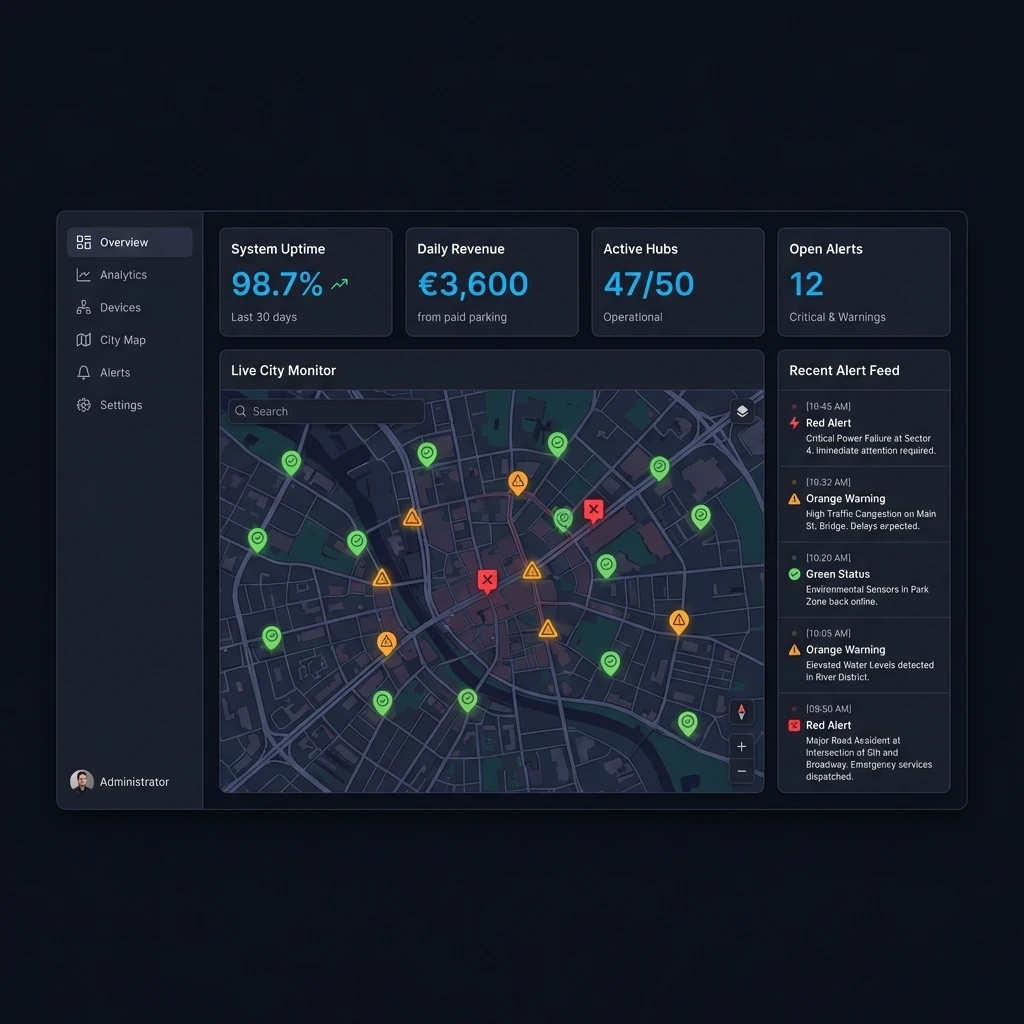The width and height of the screenshot is (1024, 1024).
Task: Click the Active Hubs 47/50 card
Action: (678, 283)
